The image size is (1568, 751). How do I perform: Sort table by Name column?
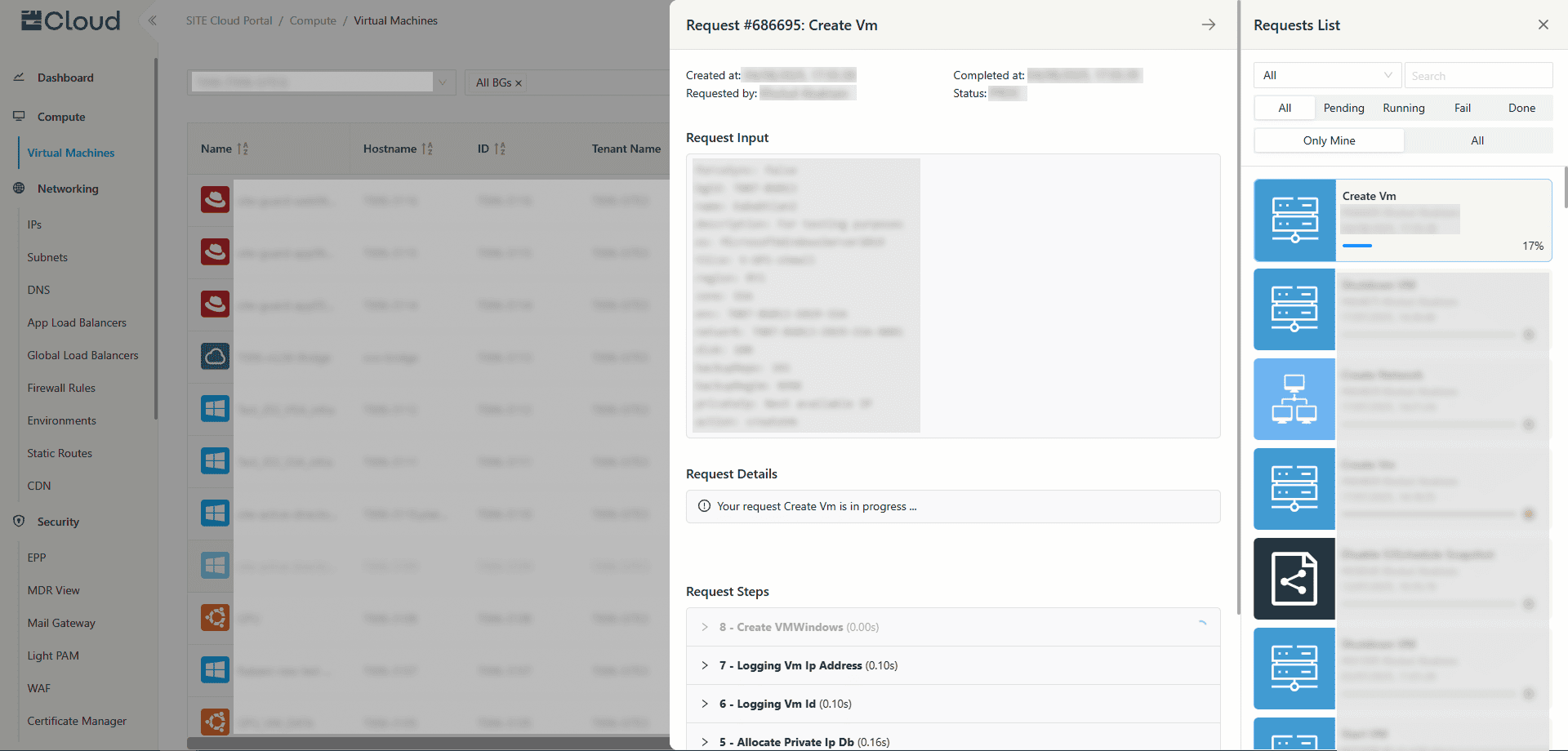click(x=243, y=149)
